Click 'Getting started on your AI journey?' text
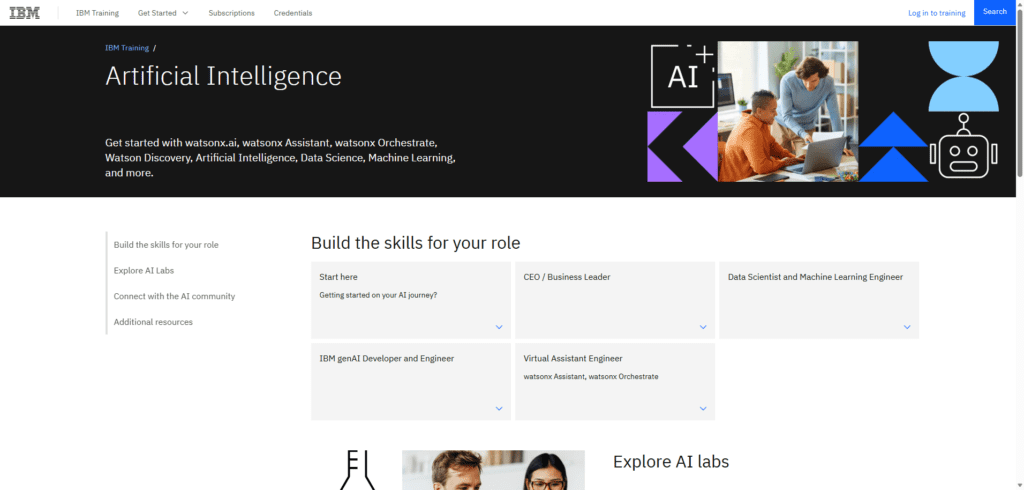Viewport: 1024px width, 490px height. tap(378, 295)
